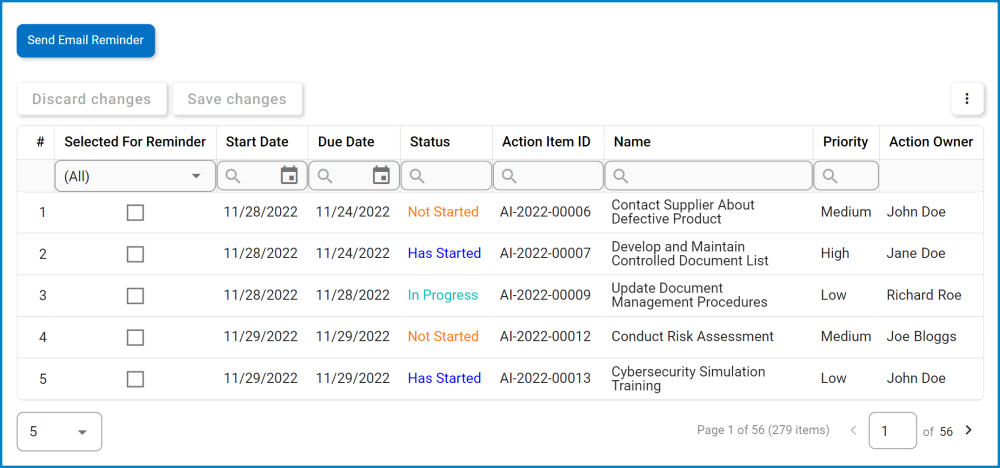
Task: Select row 3 for reminder
Action: [x=135, y=296]
